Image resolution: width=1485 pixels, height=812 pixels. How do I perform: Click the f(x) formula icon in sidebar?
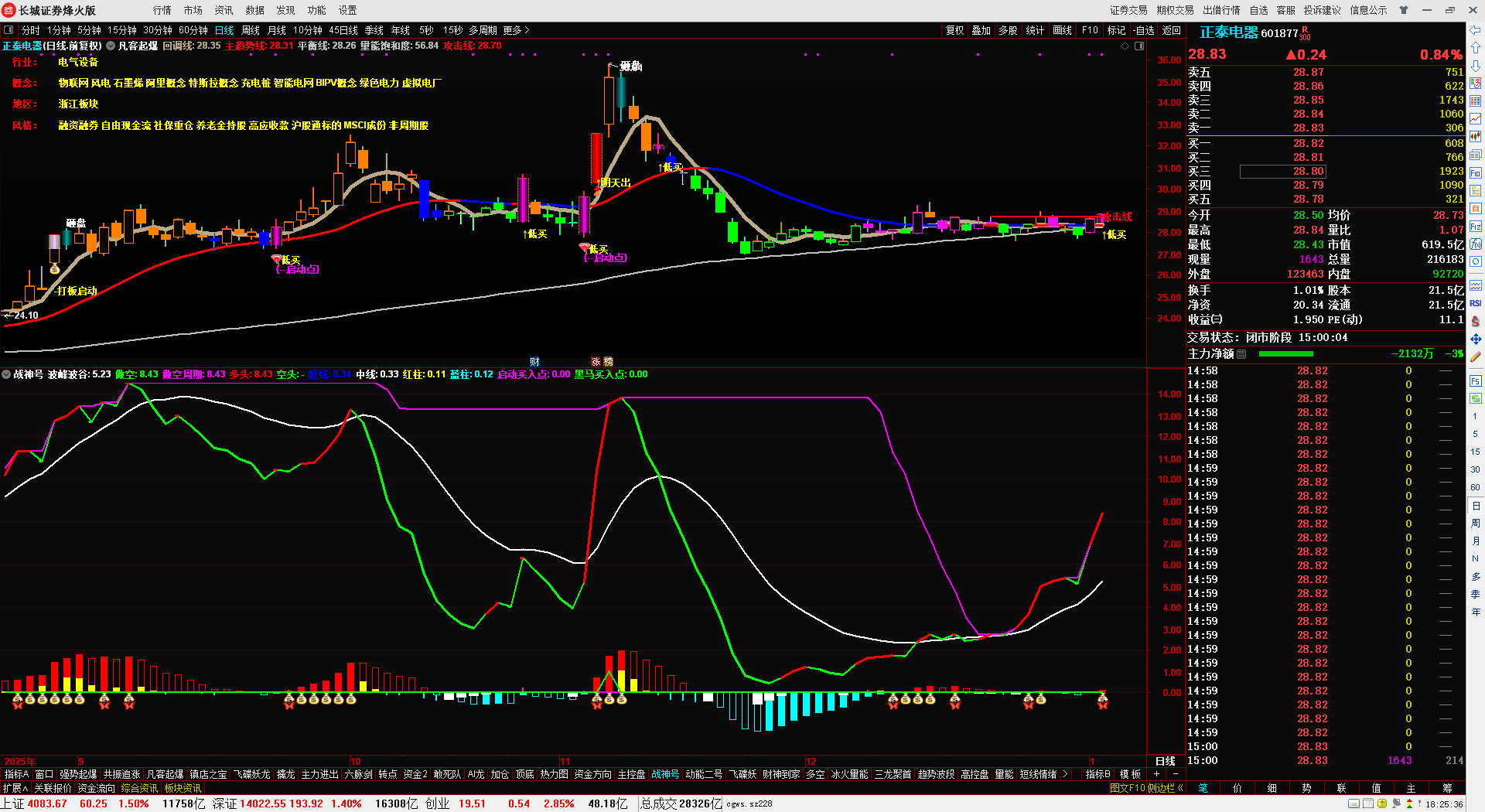tap(1475, 244)
